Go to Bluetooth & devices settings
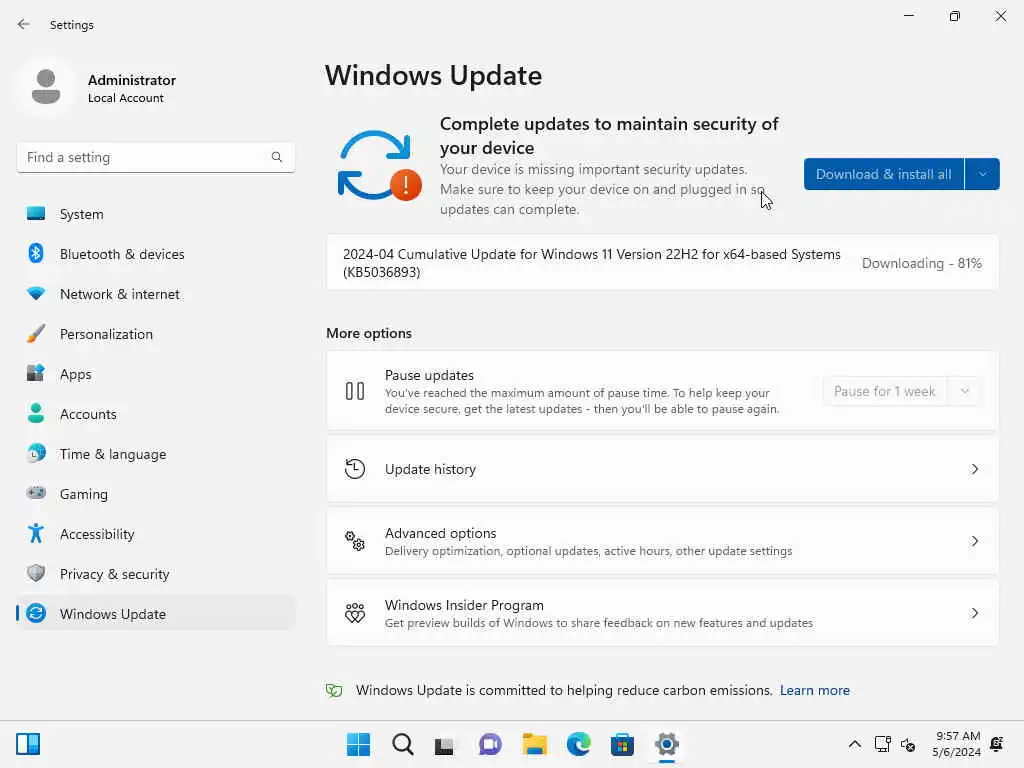The height and width of the screenshot is (768, 1024). click(x=155, y=253)
